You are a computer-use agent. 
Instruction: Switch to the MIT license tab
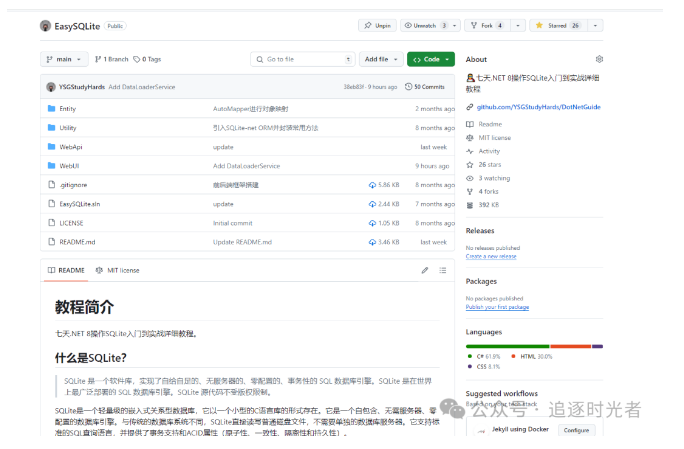tap(118, 271)
